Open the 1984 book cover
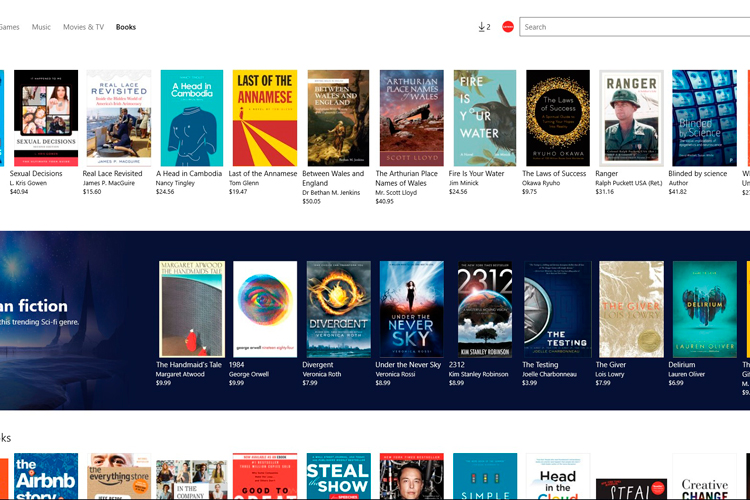The image size is (750, 500). pos(265,309)
